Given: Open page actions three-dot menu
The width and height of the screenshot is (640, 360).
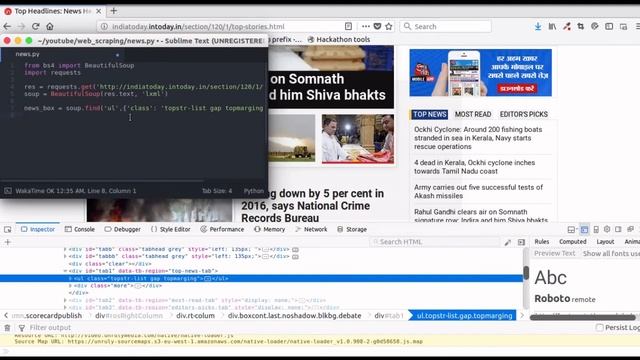Looking at the screenshot, I should tap(366, 26).
